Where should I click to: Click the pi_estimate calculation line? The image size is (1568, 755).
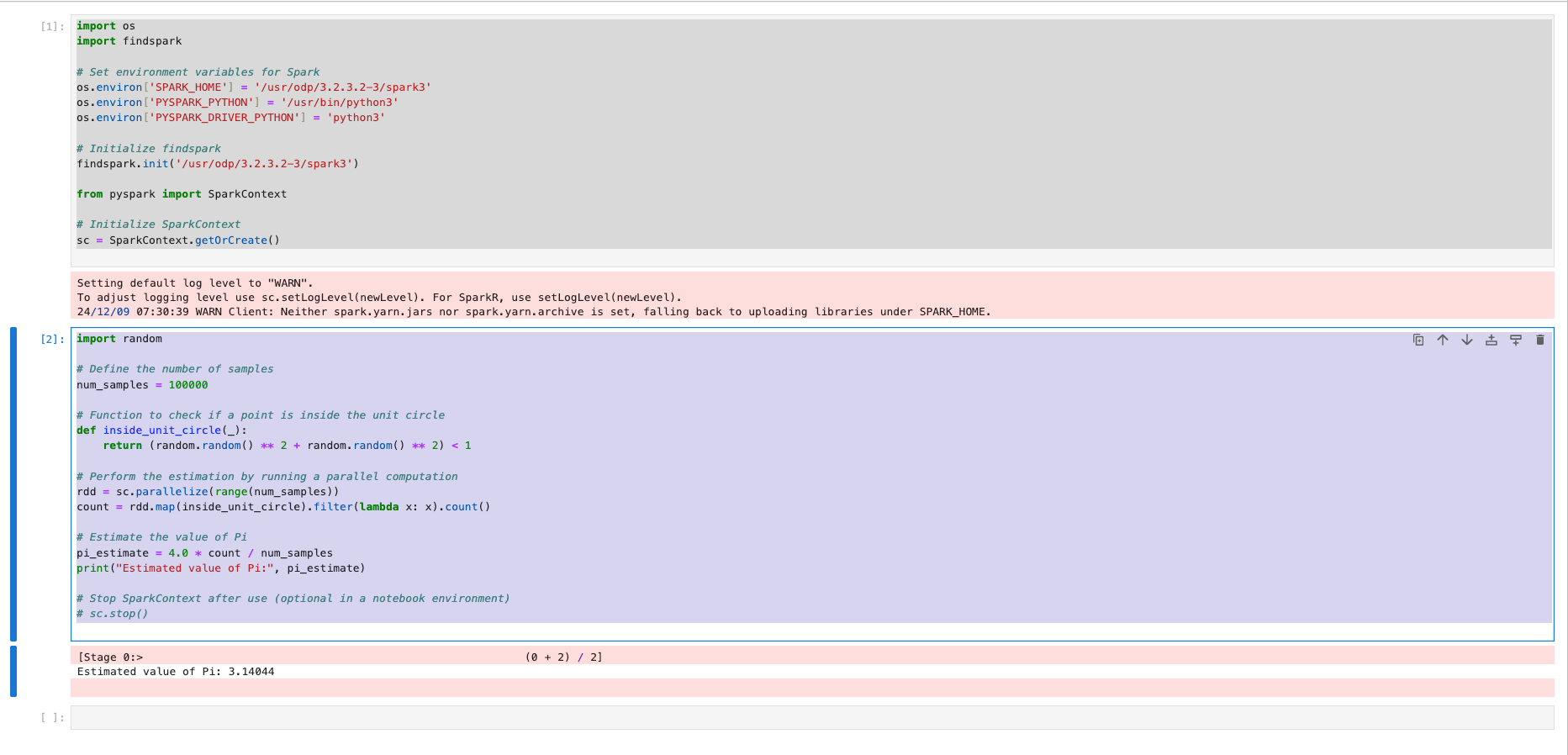pyautogui.click(x=204, y=553)
